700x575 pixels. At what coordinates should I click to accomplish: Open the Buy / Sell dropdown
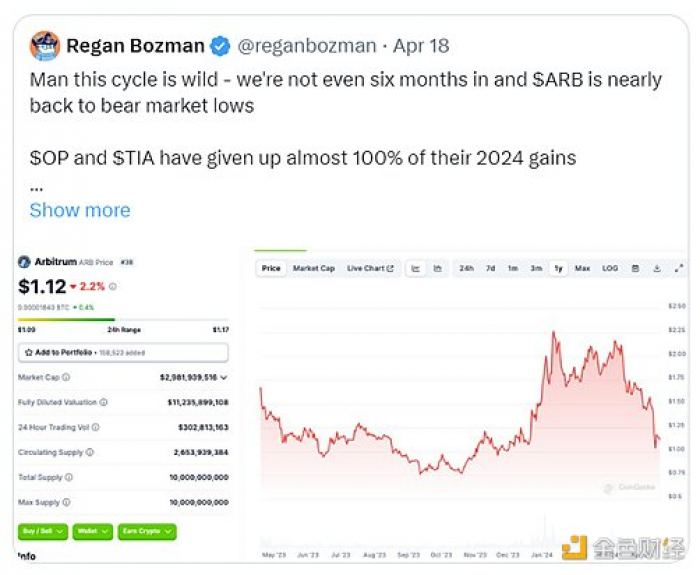(x=43, y=531)
